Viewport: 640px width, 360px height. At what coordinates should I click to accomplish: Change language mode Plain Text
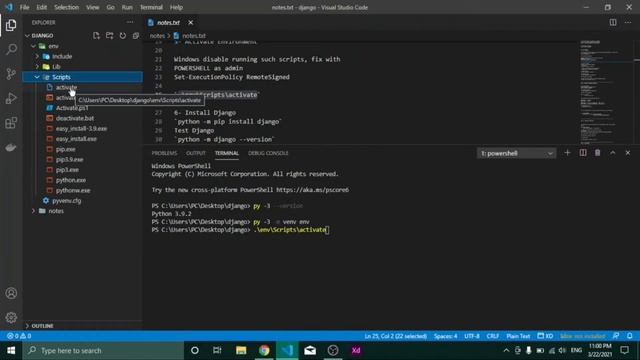[518, 336]
